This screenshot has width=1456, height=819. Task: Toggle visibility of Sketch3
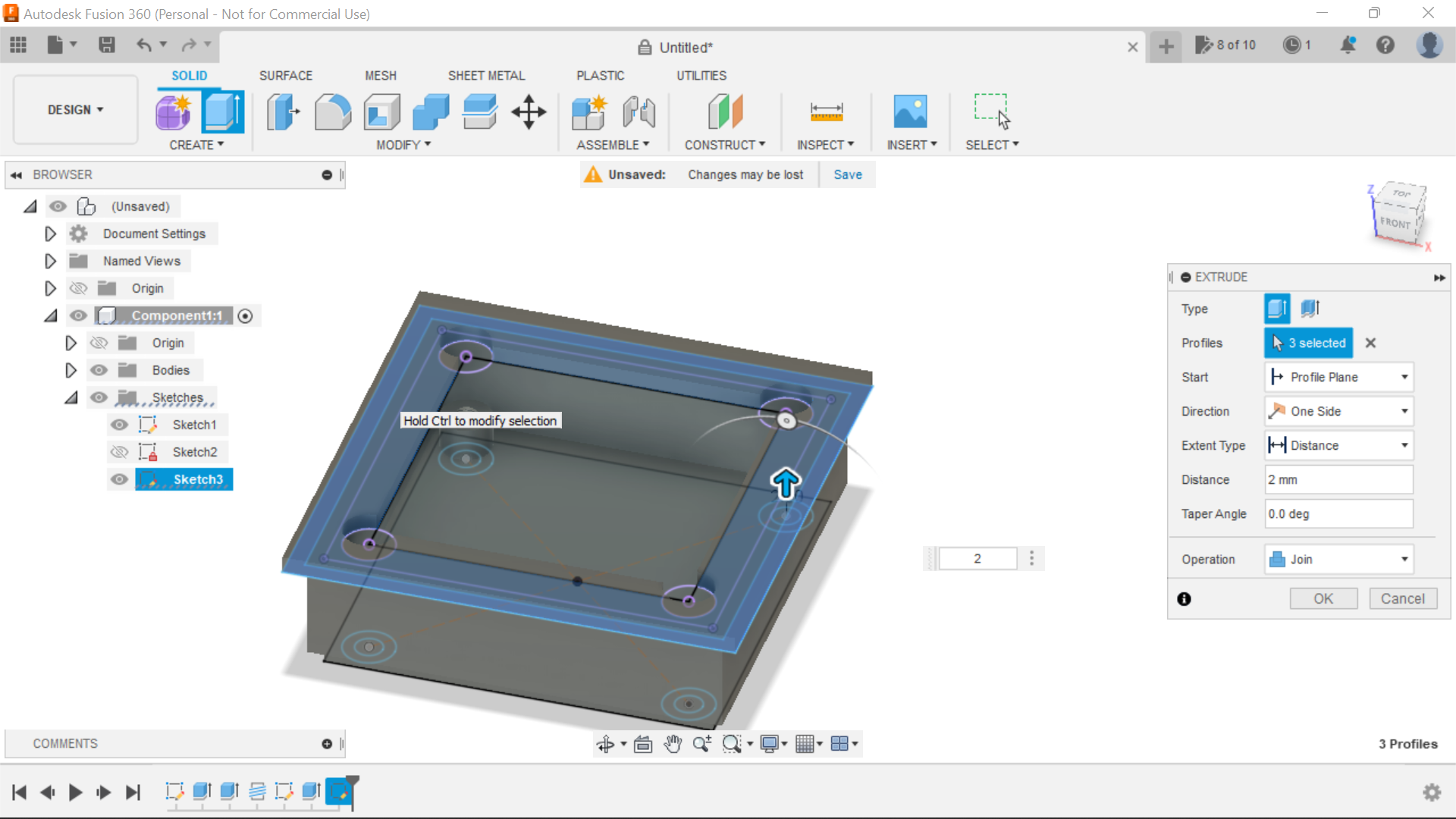coord(118,479)
